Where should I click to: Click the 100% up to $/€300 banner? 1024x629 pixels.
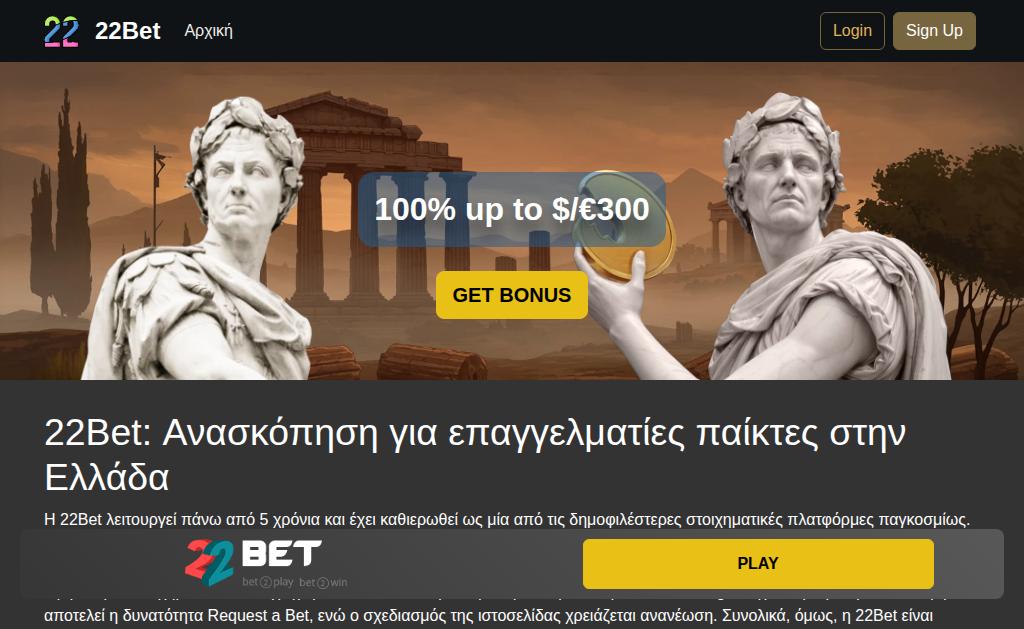511,209
